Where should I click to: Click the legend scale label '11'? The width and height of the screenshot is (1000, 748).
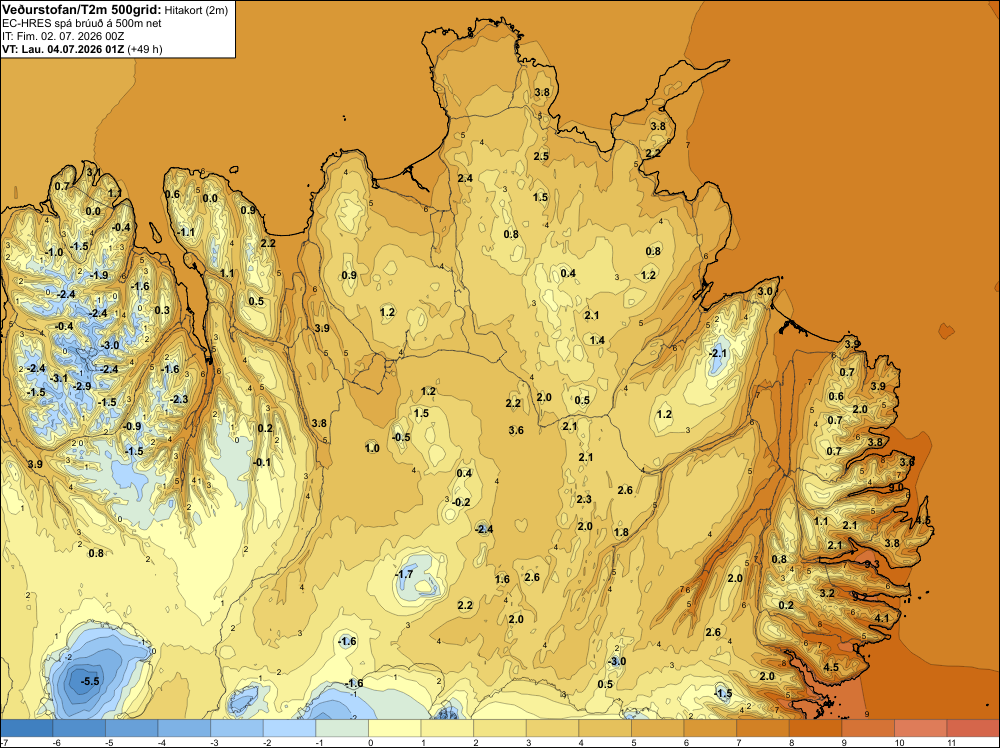(x=951, y=742)
